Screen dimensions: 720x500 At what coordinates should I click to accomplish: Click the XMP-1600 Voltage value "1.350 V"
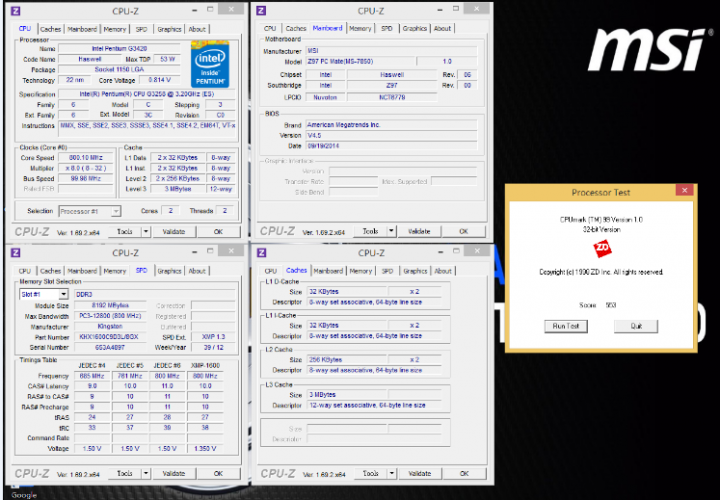click(205, 449)
